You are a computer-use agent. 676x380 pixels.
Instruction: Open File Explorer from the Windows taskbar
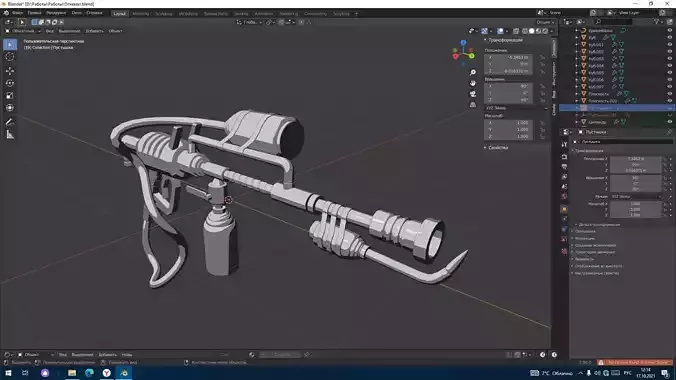tap(72, 373)
